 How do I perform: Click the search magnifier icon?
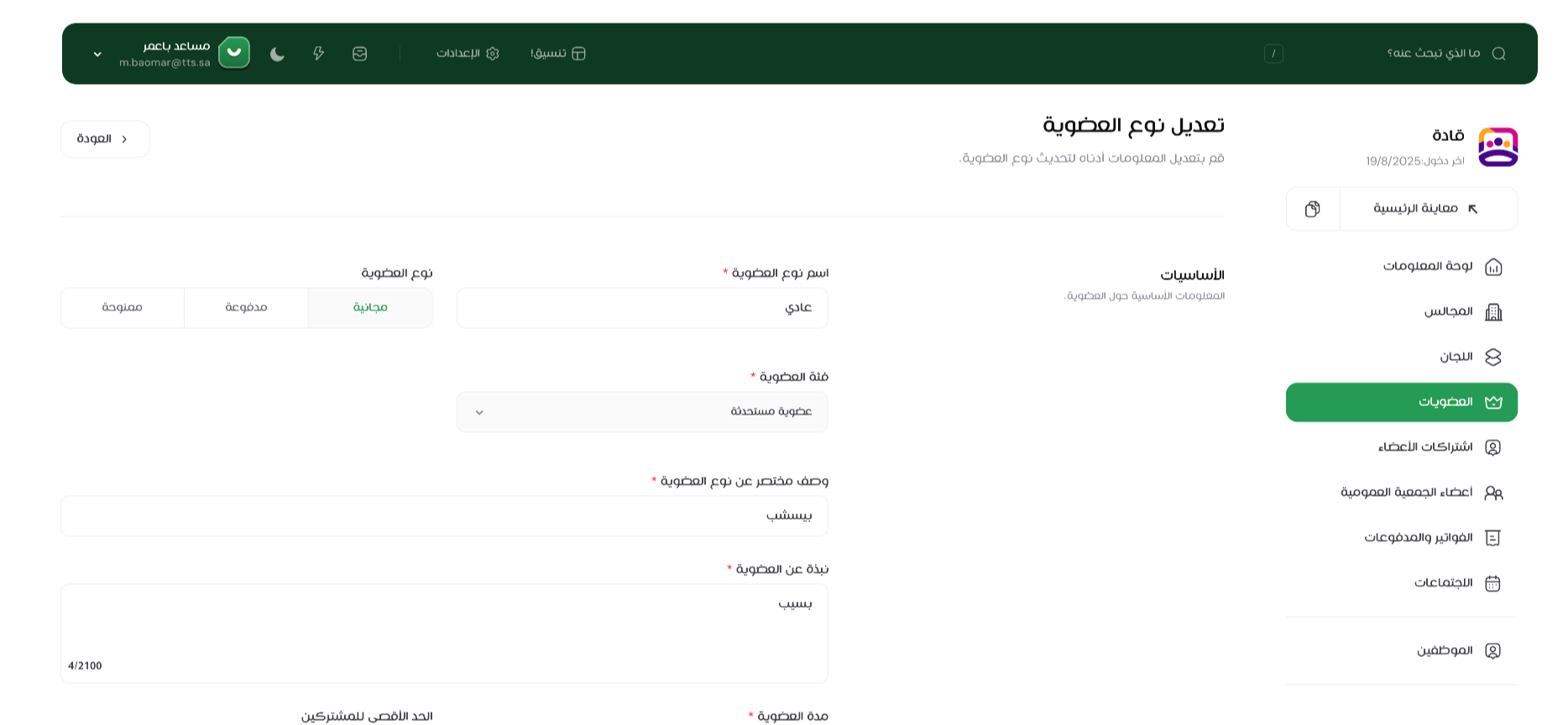(x=1498, y=54)
